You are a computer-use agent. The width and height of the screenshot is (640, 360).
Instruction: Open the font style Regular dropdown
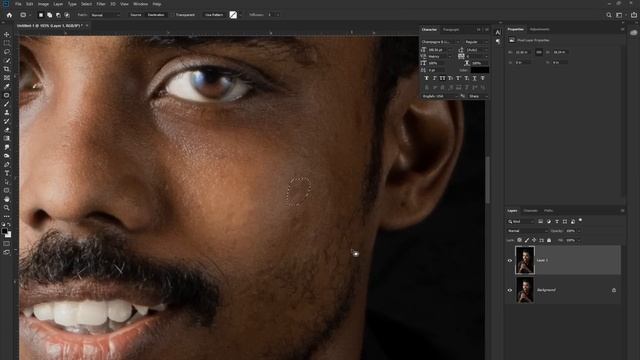476,42
